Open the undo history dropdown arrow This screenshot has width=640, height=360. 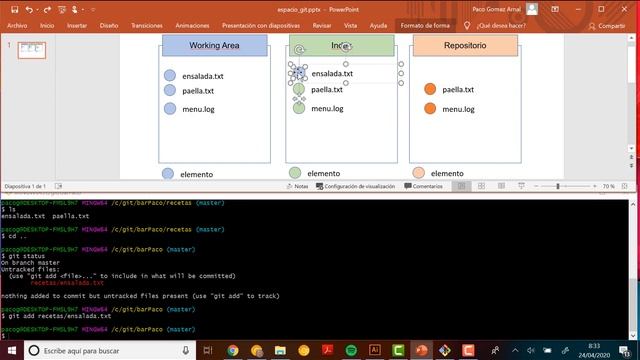[37, 9]
